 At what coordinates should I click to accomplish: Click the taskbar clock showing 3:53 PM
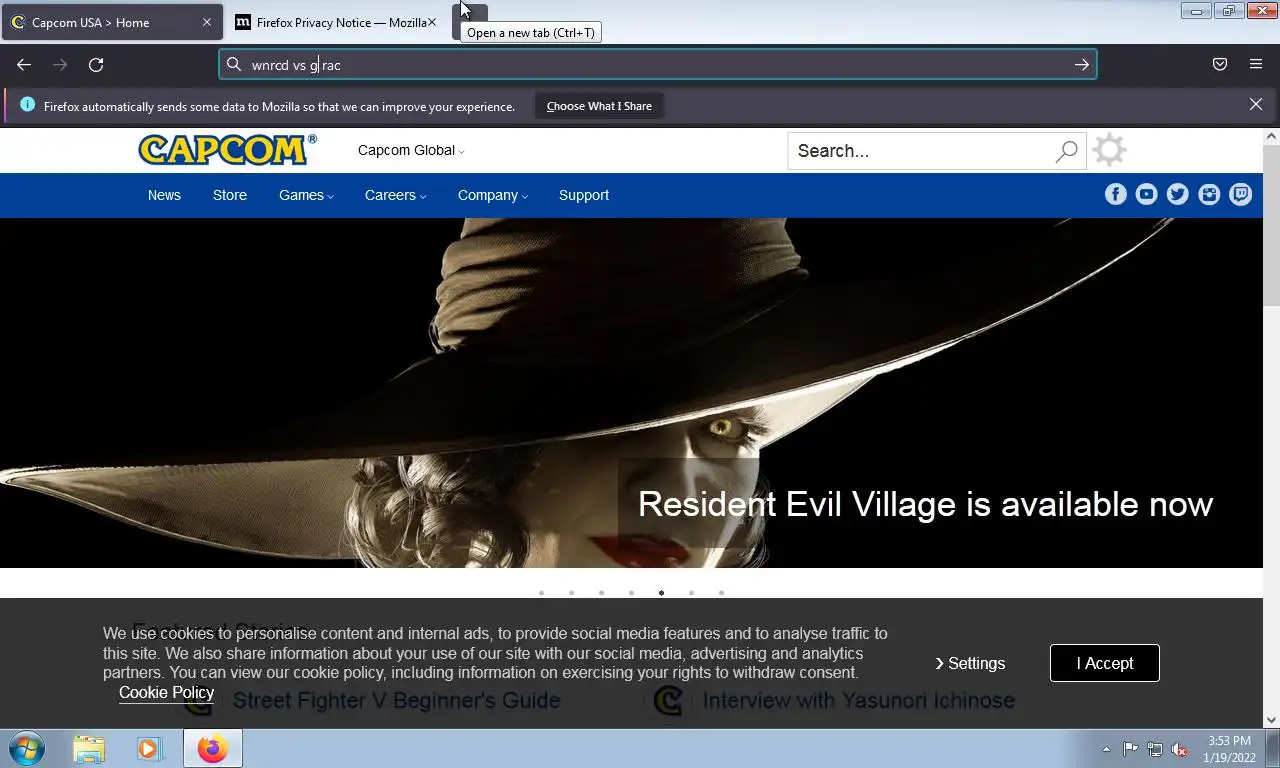click(1229, 749)
